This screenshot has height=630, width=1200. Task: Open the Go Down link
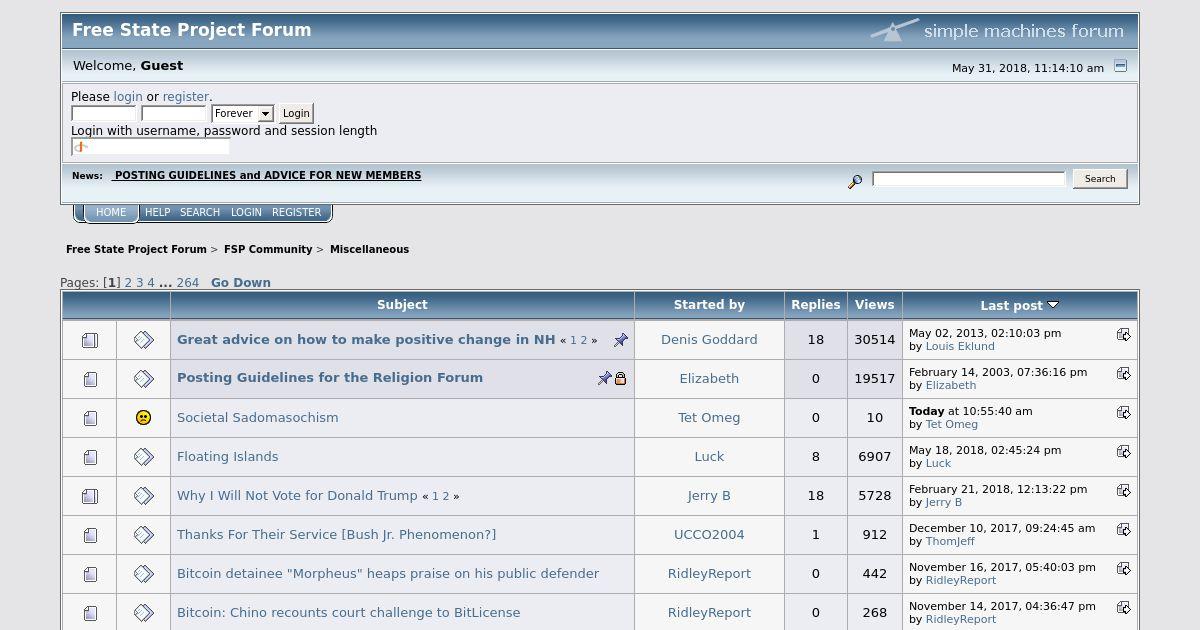click(241, 283)
